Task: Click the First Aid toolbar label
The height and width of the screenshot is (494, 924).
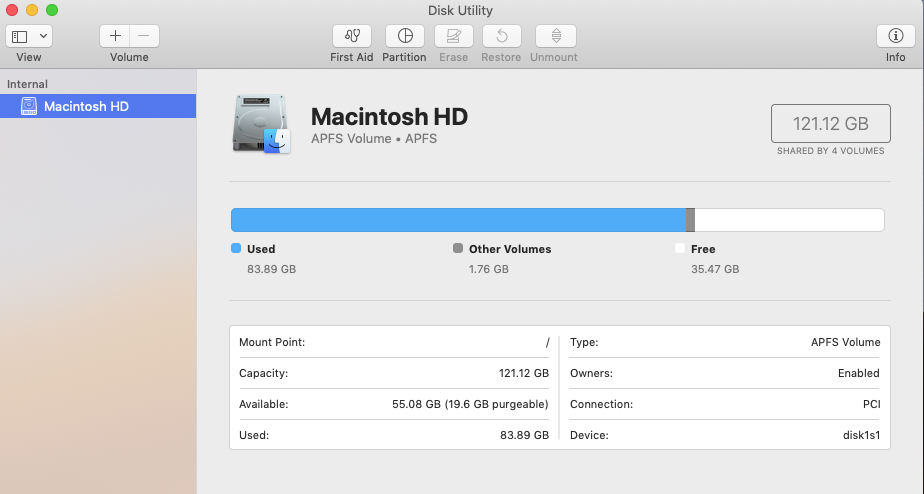Action: pyautogui.click(x=352, y=57)
